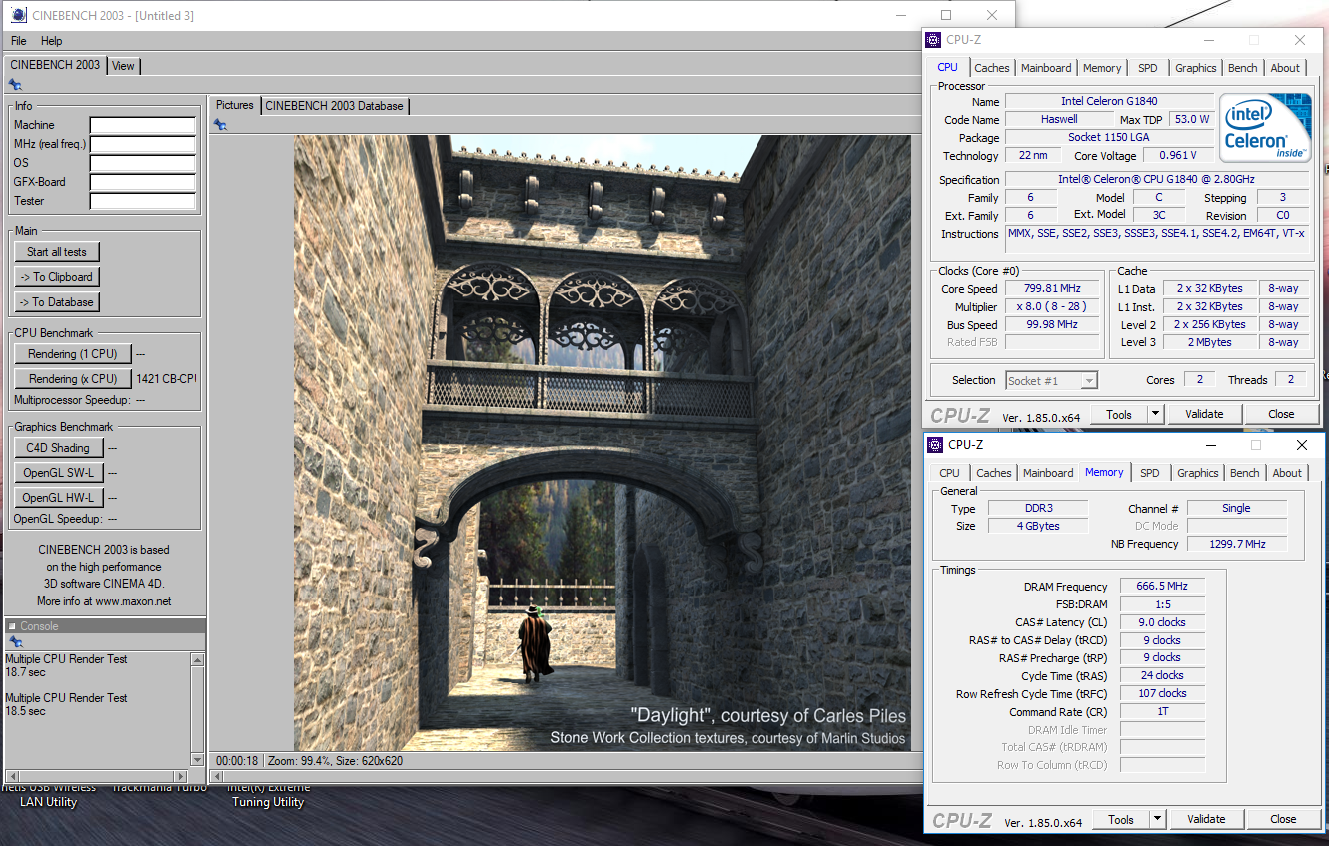Image resolution: width=1329 pixels, height=846 pixels.
Task: Click the pin icon under CINEBENCH 2003 tab
Action: click(x=15, y=85)
